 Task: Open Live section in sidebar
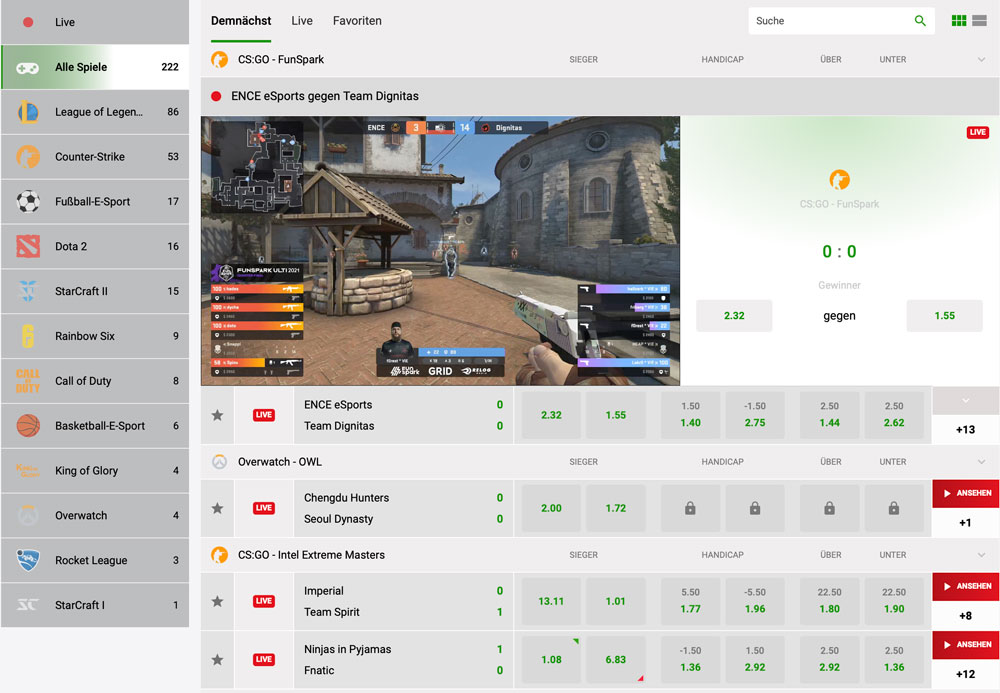[x=95, y=22]
